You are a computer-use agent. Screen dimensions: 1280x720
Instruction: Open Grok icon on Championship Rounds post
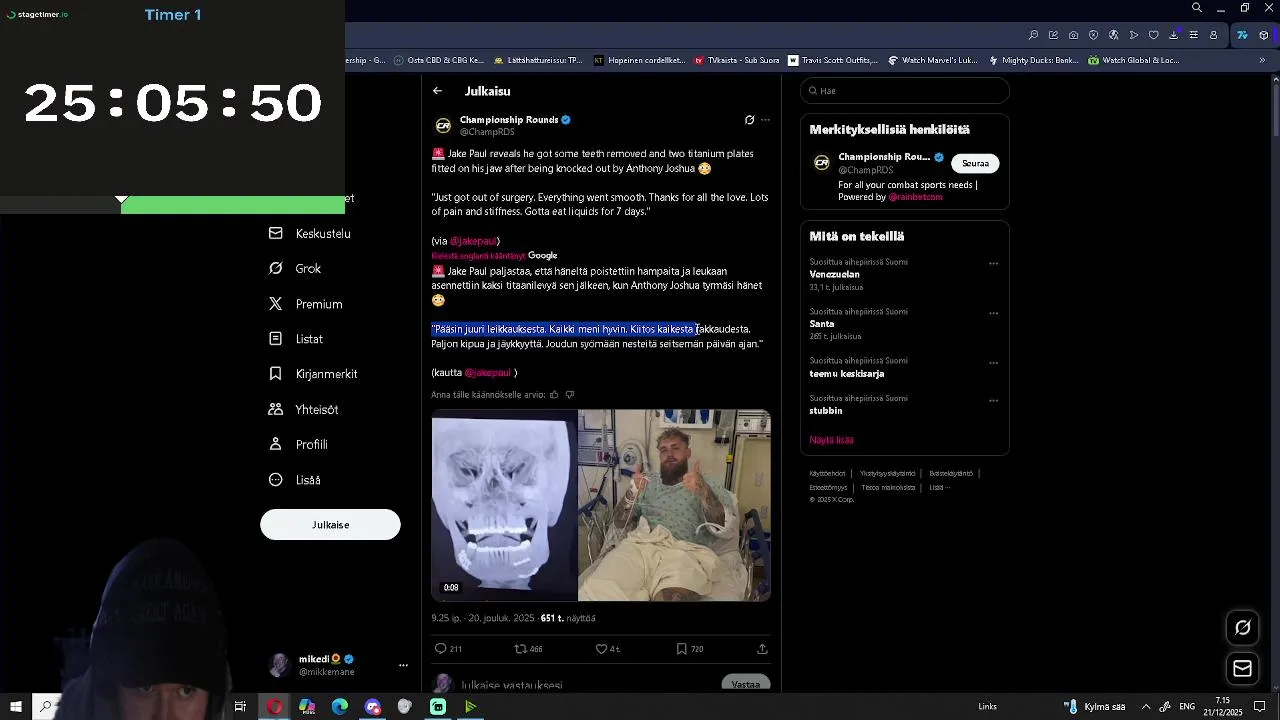pos(749,120)
